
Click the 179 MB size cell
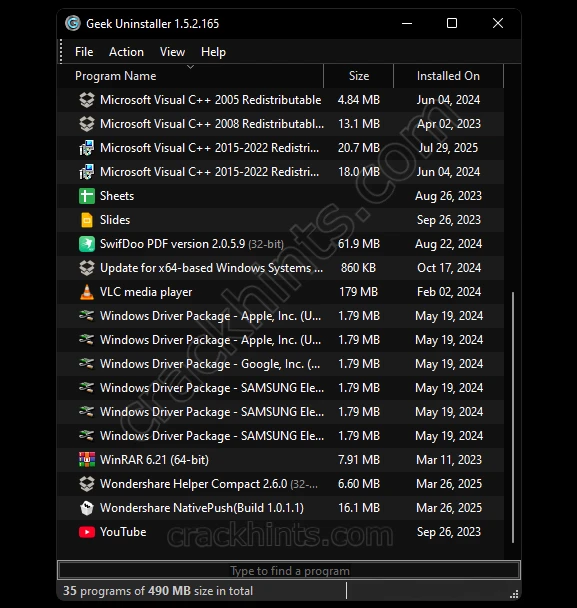point(358,292)
